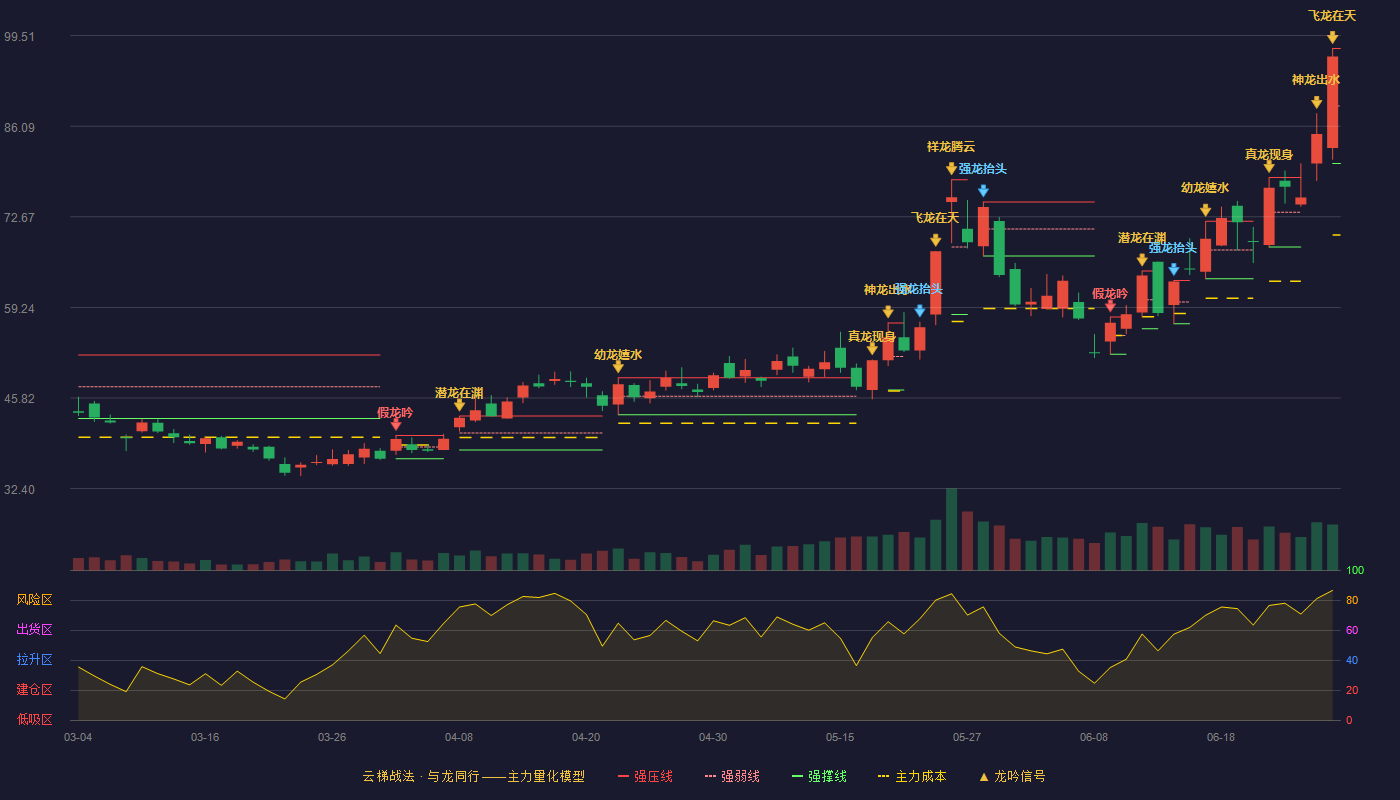The height and width of the screenshot is (800, 1400).
Task: Click the yellow arrow under 神龙出水 near the June peak
Action: pyautogui.click(x=1316, y=102)
